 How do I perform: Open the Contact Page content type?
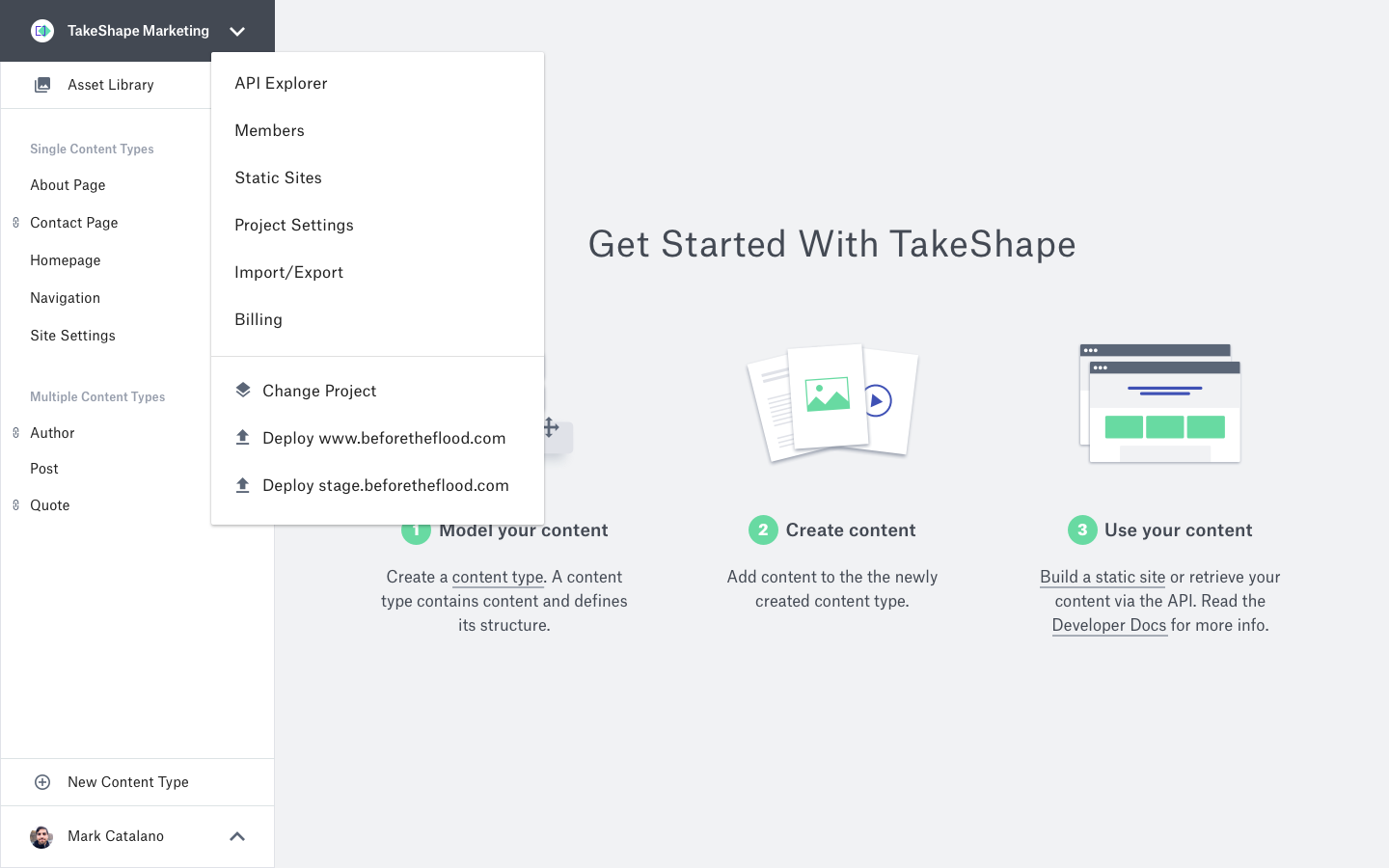coord(74,223)
